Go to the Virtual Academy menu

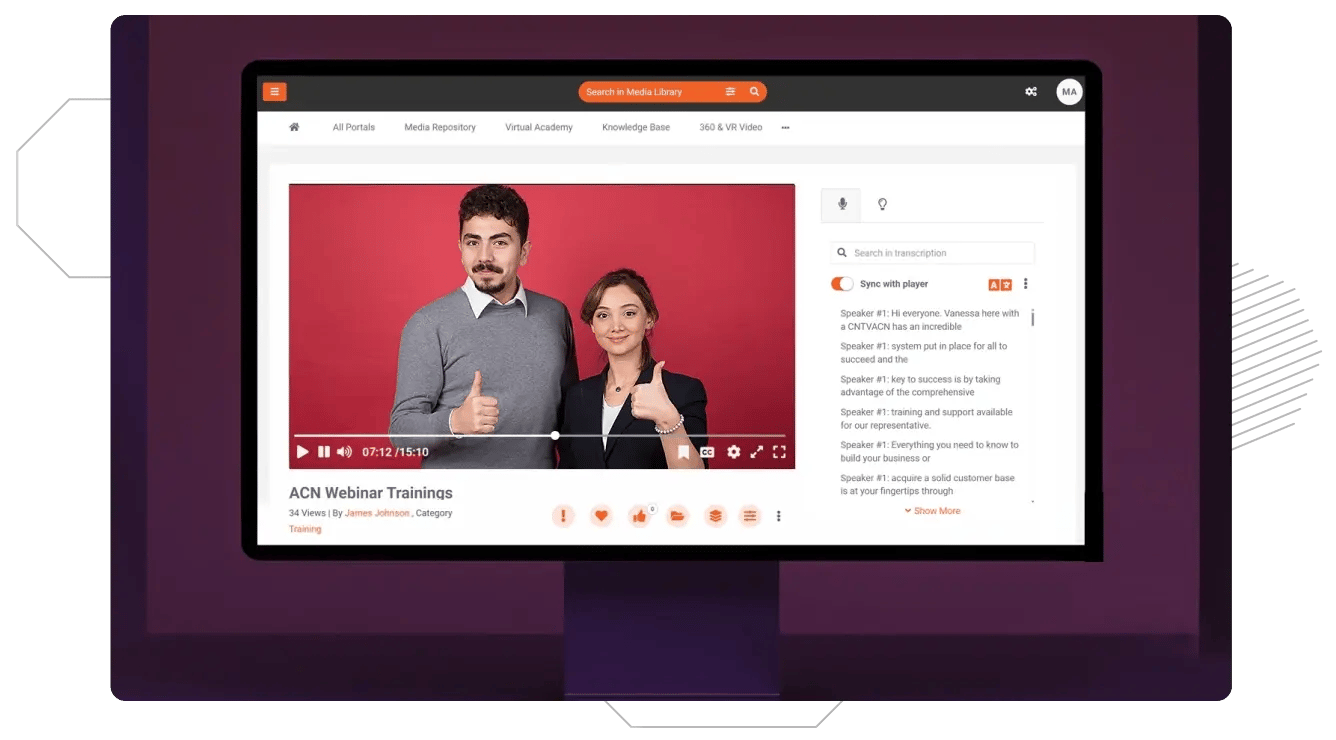[x=538, y=127]
